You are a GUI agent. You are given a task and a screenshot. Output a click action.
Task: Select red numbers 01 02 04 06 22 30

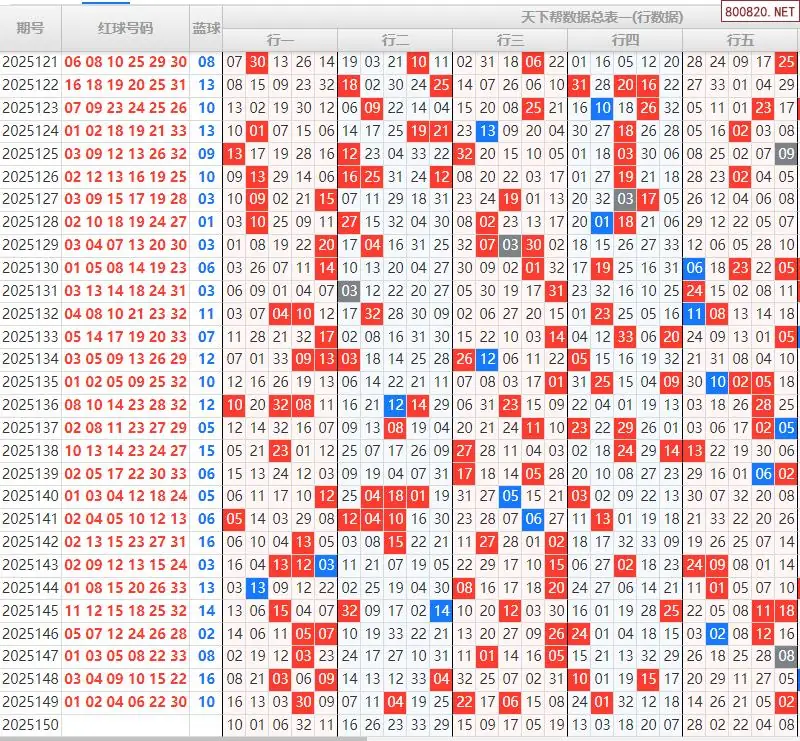click(x=125, y=702)
